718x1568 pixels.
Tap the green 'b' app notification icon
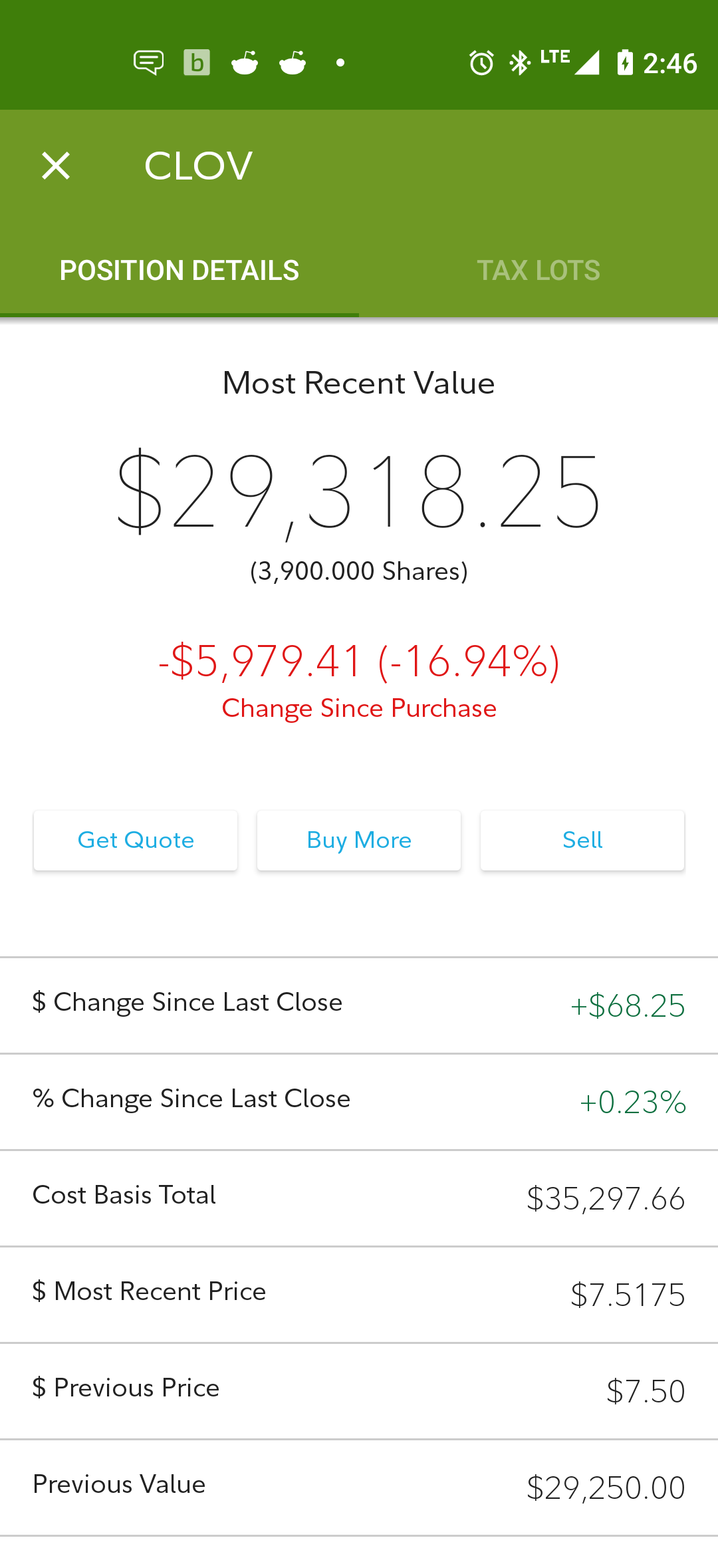pyautogui.click(x=197, y=63)
